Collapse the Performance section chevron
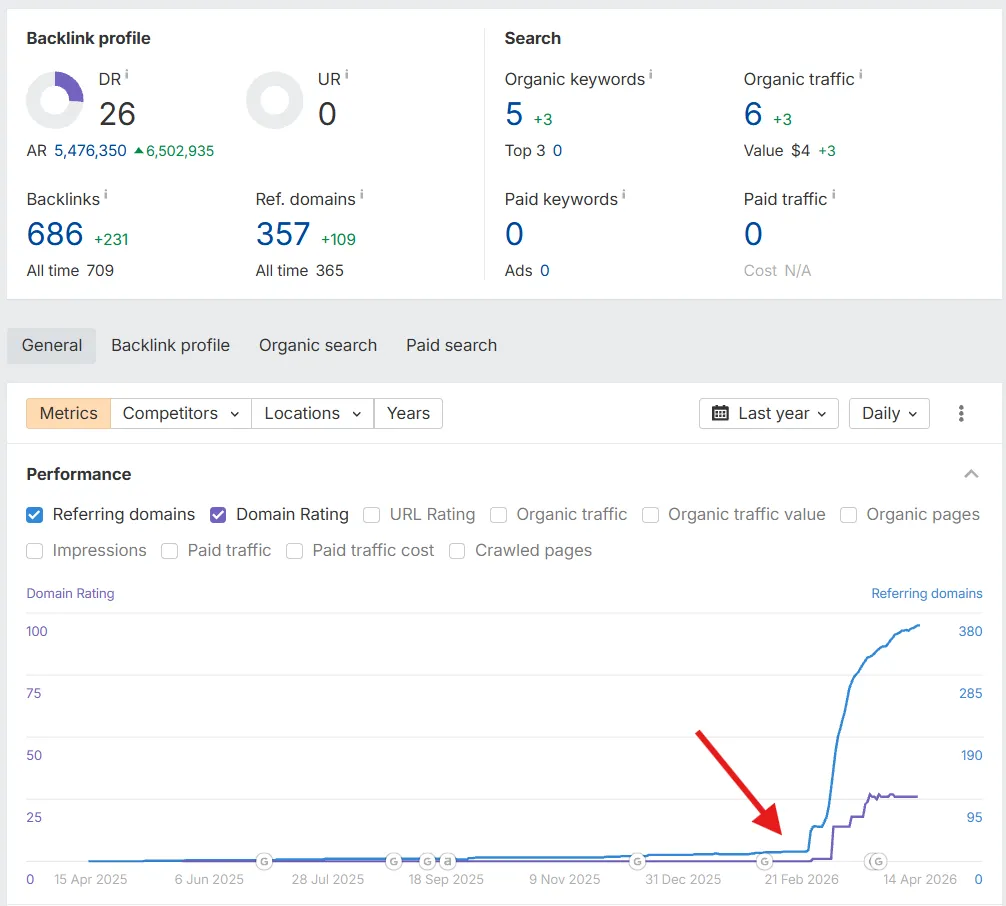Viewport: 1006px width, 906px height. [x=970, y=474]
